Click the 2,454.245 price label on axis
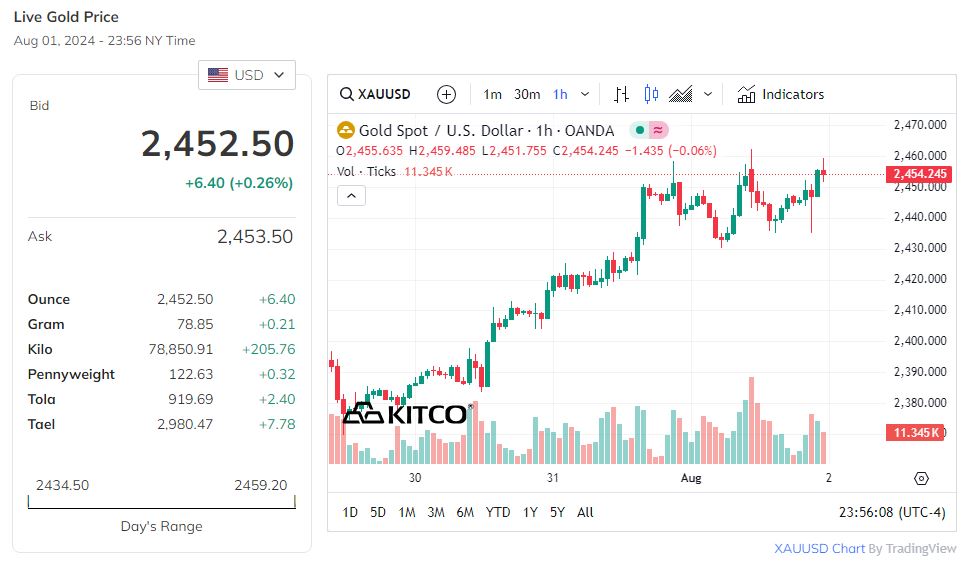 [917, 174]
